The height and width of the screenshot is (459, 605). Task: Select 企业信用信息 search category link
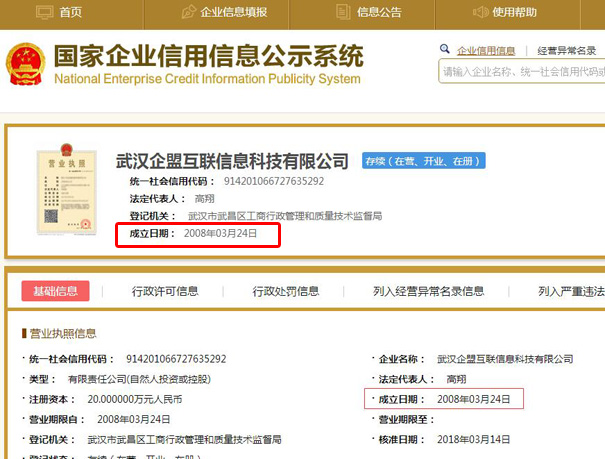(x=486, y=51)
